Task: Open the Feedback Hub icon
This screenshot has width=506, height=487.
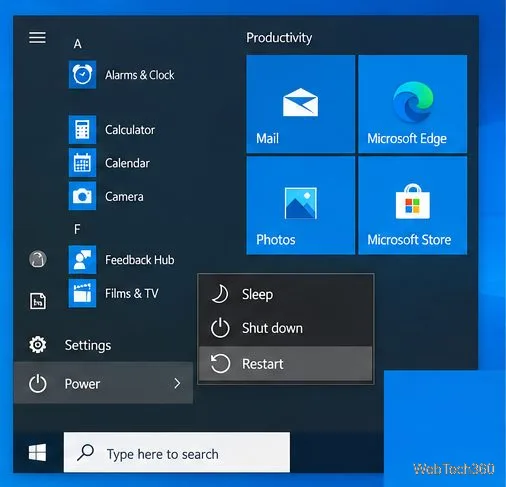Action: click(82, 260)
